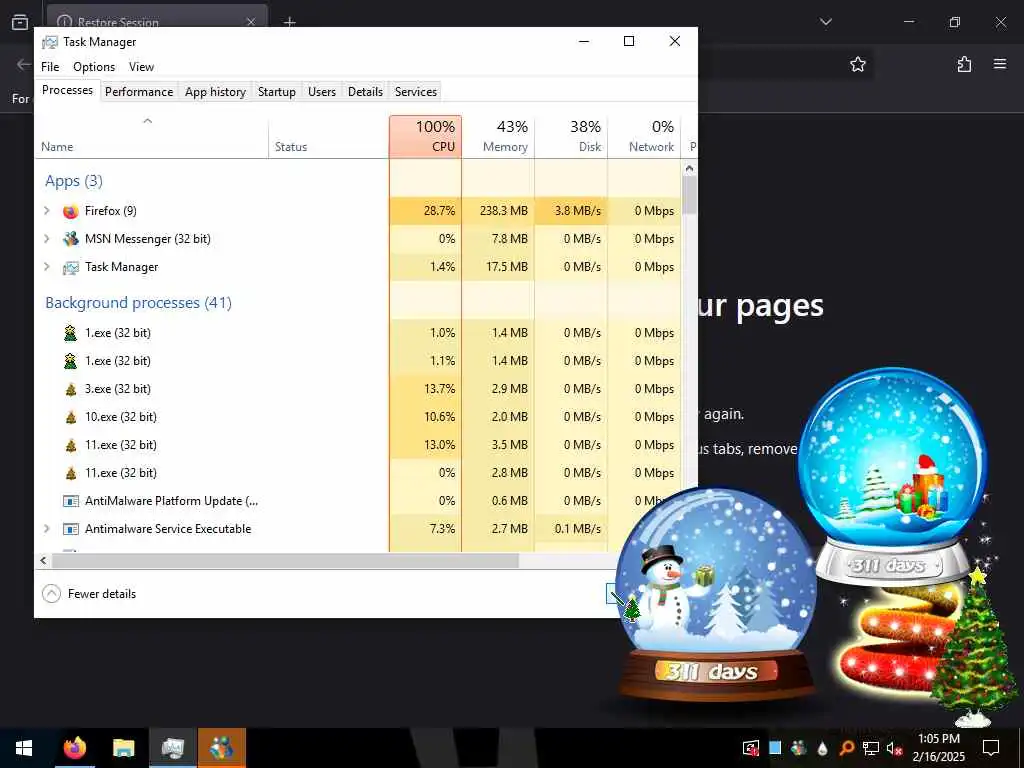Click the network tray icon
This screenshot has height=768, width=1024.
871,748
